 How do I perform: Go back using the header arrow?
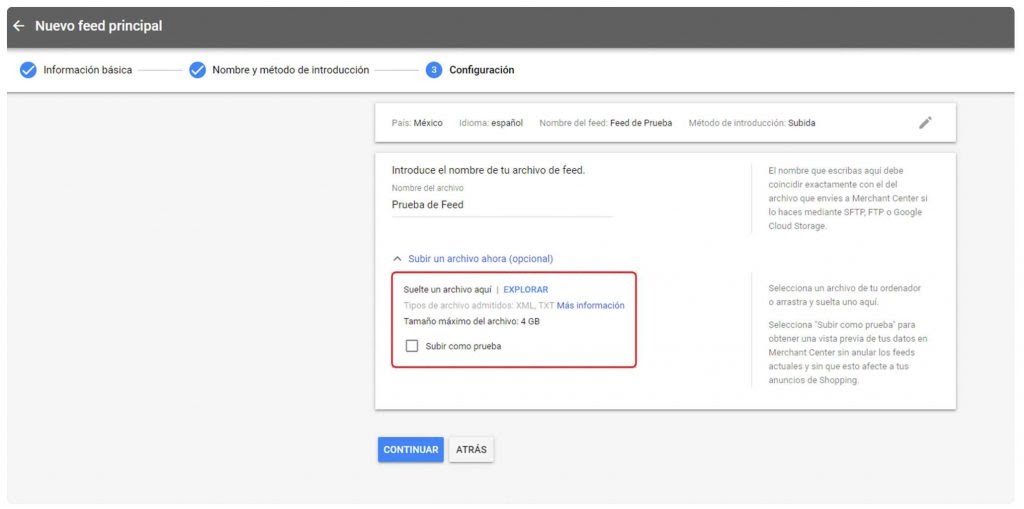19,26
